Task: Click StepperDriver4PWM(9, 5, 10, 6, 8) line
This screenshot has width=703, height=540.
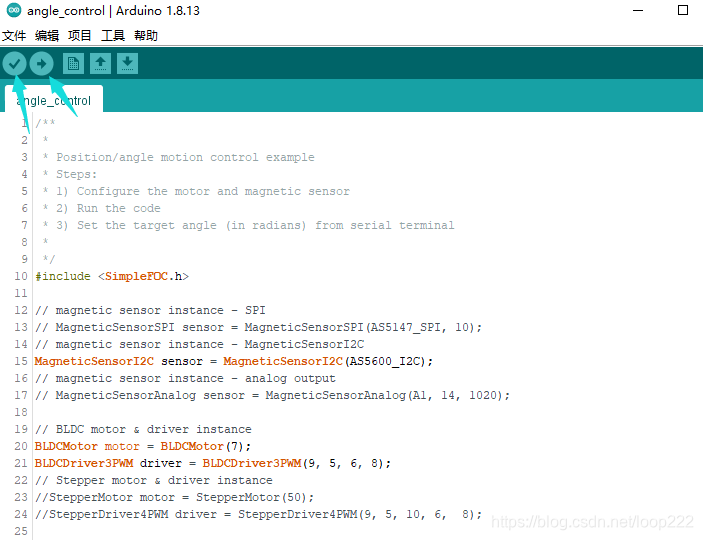Action: click(x=259, y=515)
